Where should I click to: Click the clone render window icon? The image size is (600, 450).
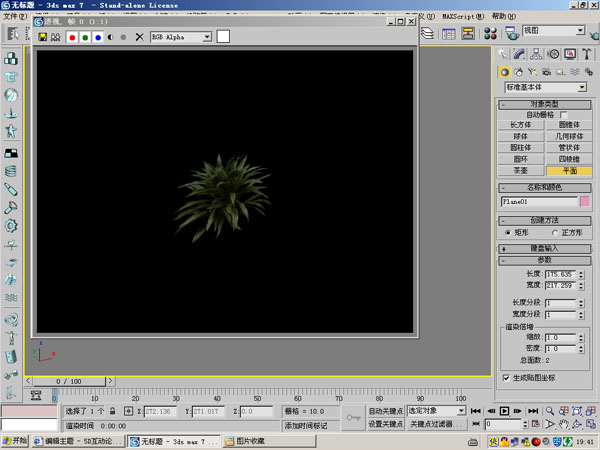point(55,37)
